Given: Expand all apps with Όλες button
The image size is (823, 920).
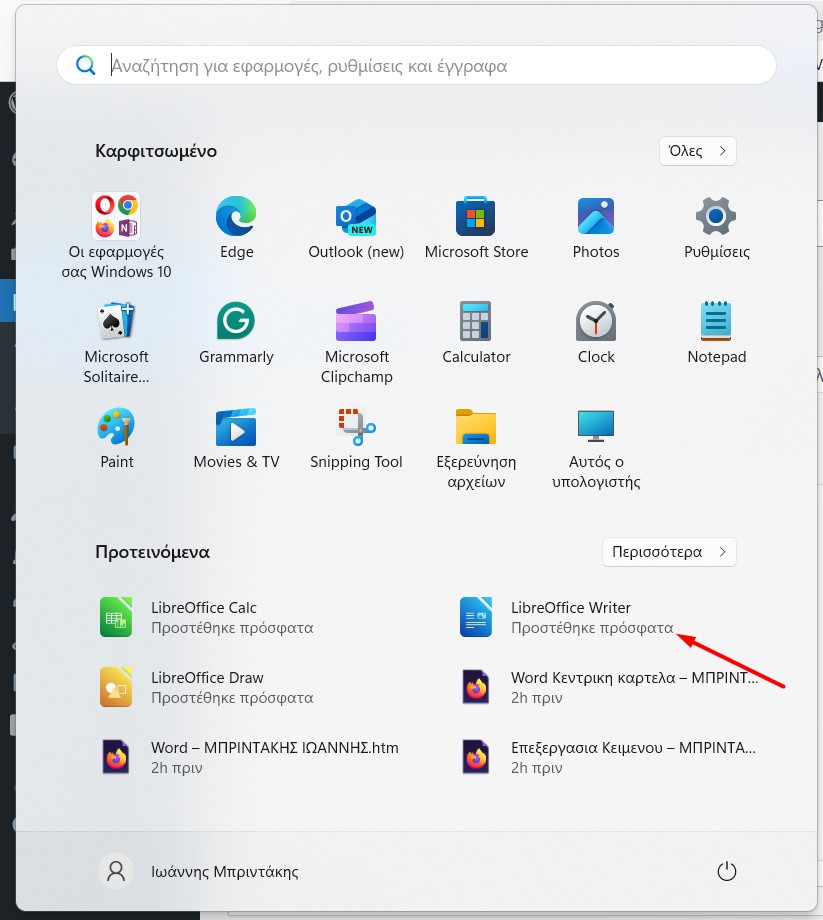Looking at the screenshot, I should point(697,151).
